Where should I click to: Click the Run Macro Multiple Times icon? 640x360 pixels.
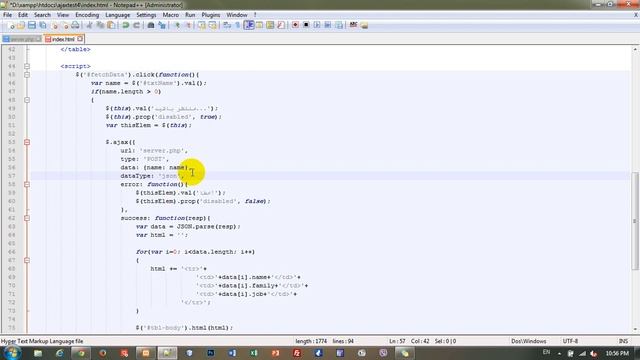coord(328,25)
